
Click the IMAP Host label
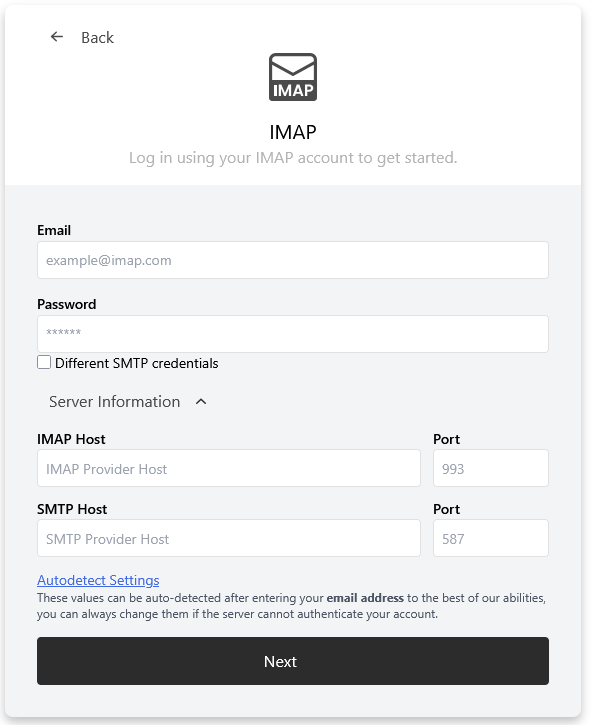(71, 439)
